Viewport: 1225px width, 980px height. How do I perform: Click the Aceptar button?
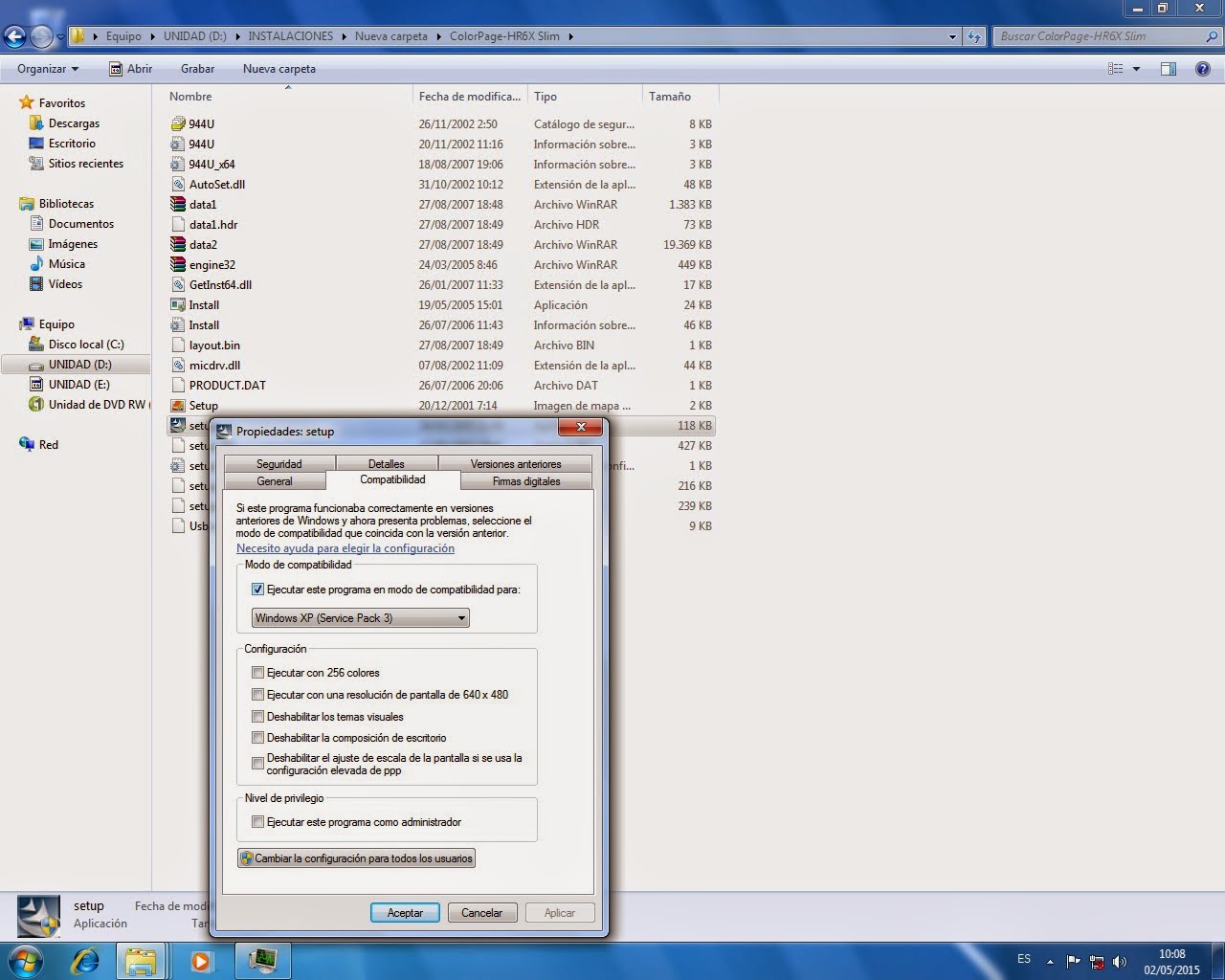point(405,913)
